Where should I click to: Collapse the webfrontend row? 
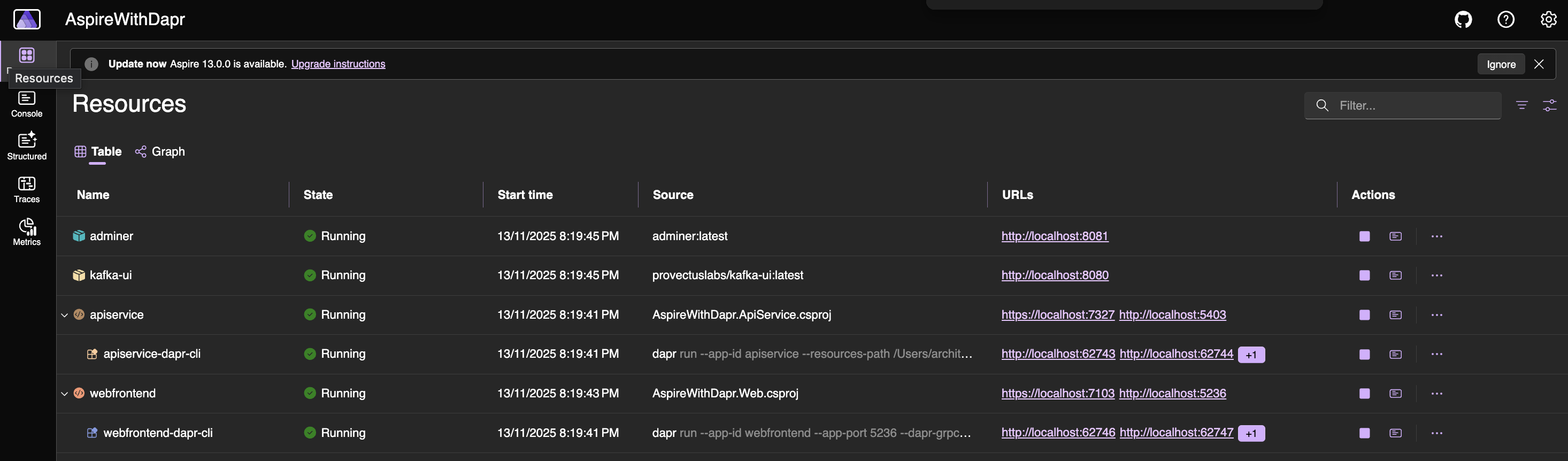(x=65, y=394)
